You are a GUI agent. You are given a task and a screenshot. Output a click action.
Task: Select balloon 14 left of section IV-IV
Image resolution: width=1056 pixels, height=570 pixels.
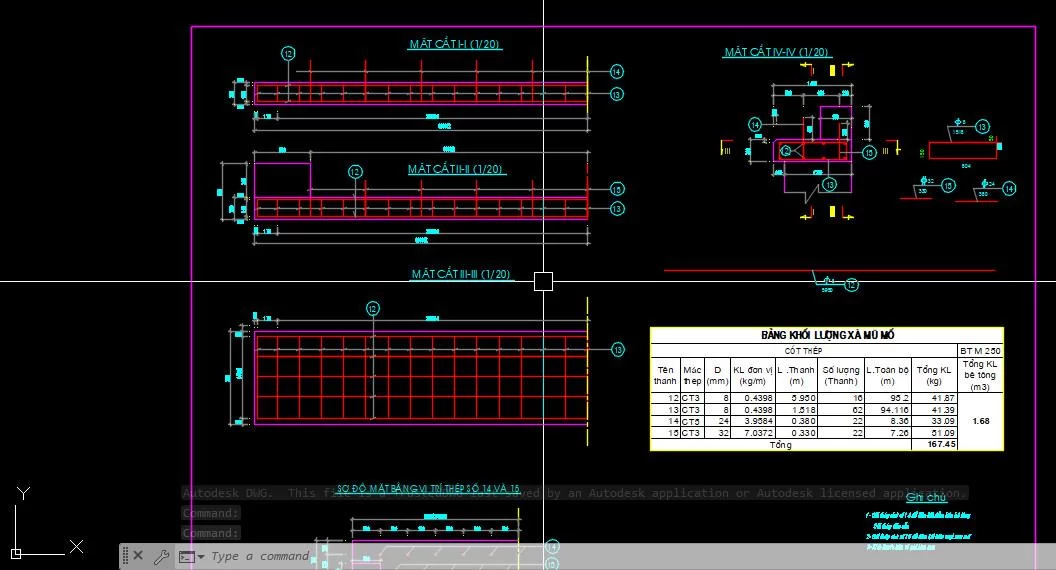point(755,125)
